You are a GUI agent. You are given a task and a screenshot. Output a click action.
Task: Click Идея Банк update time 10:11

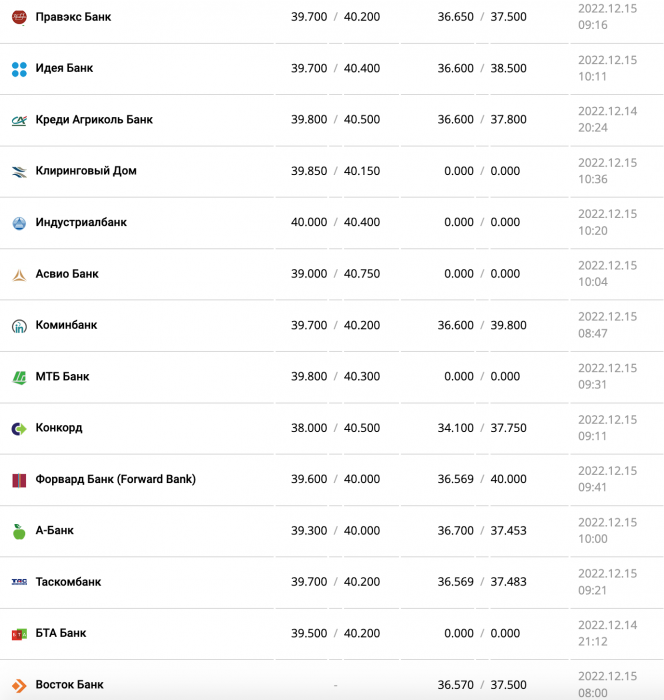point(593,77)
